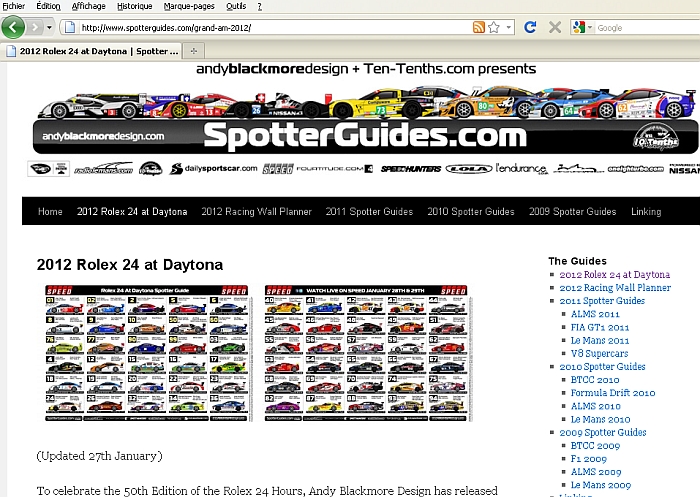Open a new tab with plus button

pos(193,50)
